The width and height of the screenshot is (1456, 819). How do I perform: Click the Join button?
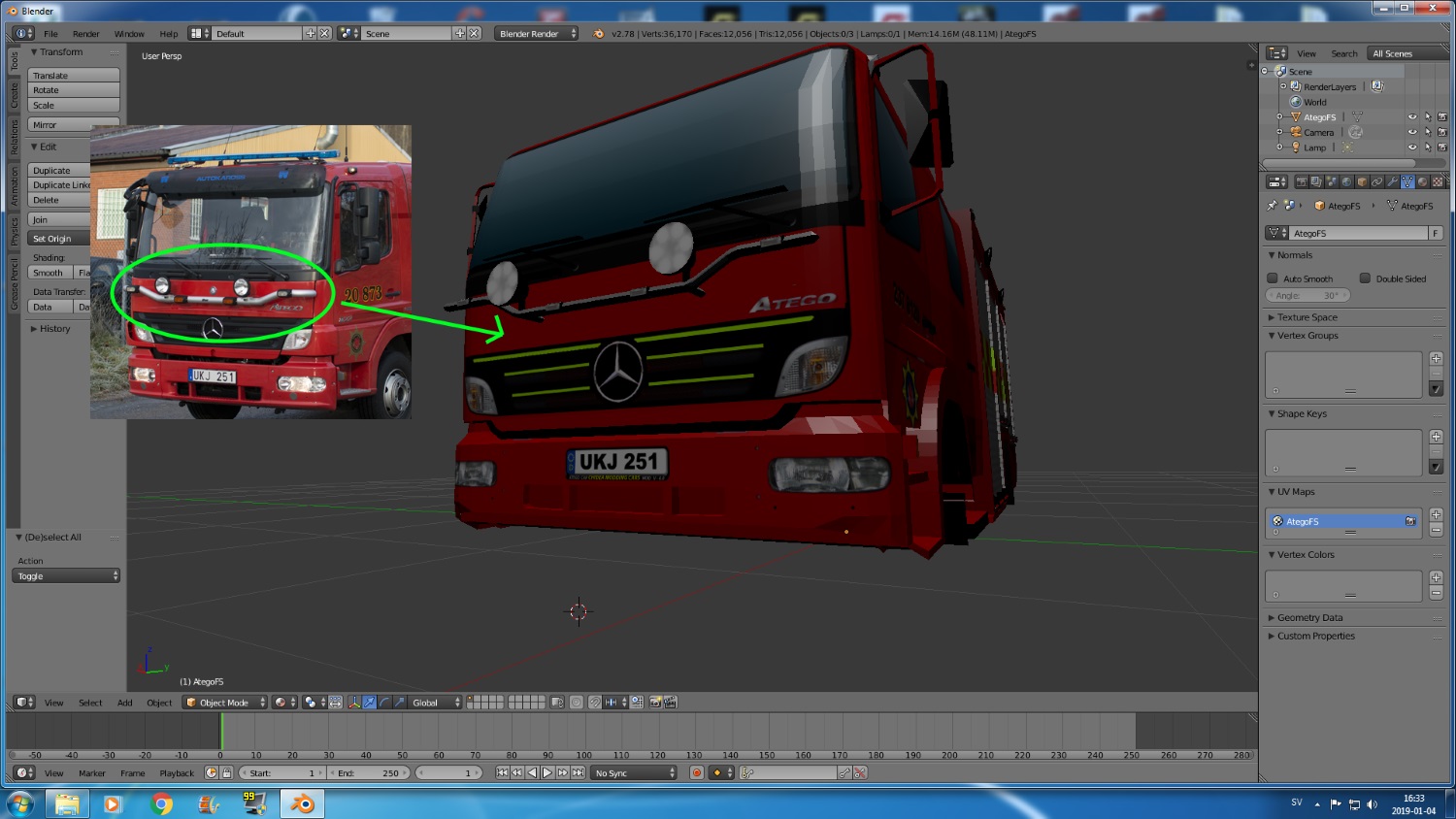[59, 219]
